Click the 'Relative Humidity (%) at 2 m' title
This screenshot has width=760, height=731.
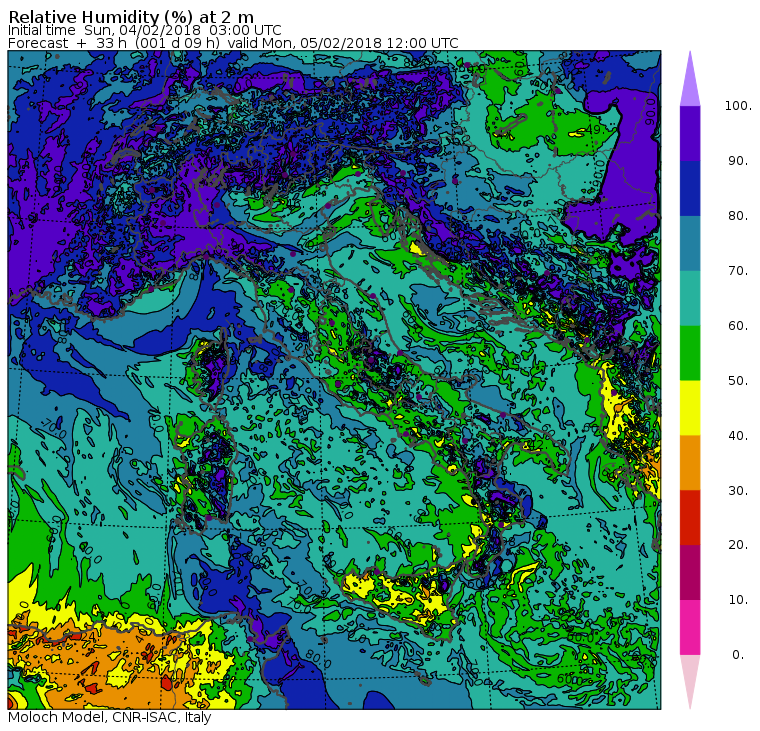[x=131, y=17]
